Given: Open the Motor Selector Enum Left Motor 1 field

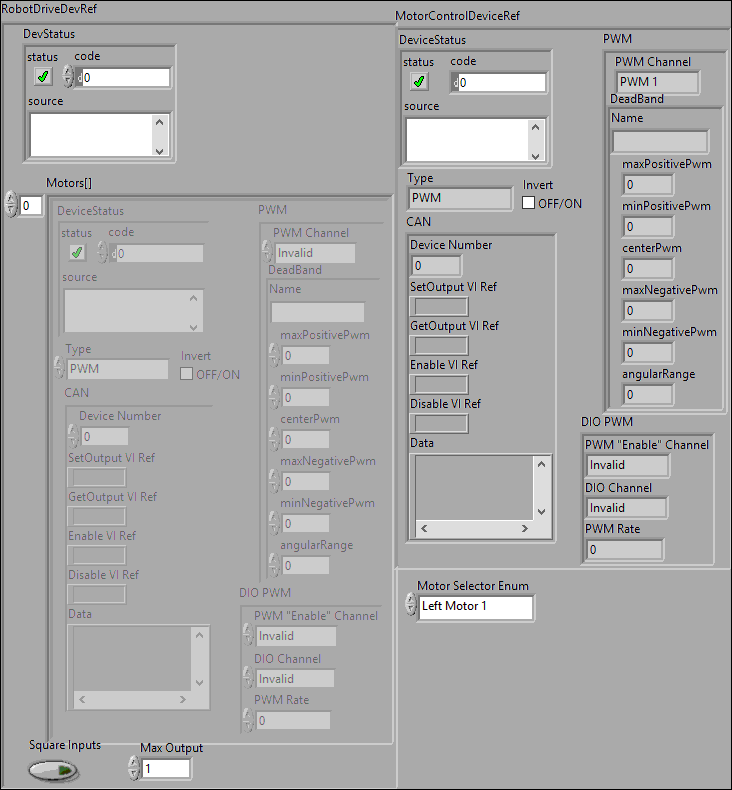Looking at the screenshot, I should coord(476,606).
